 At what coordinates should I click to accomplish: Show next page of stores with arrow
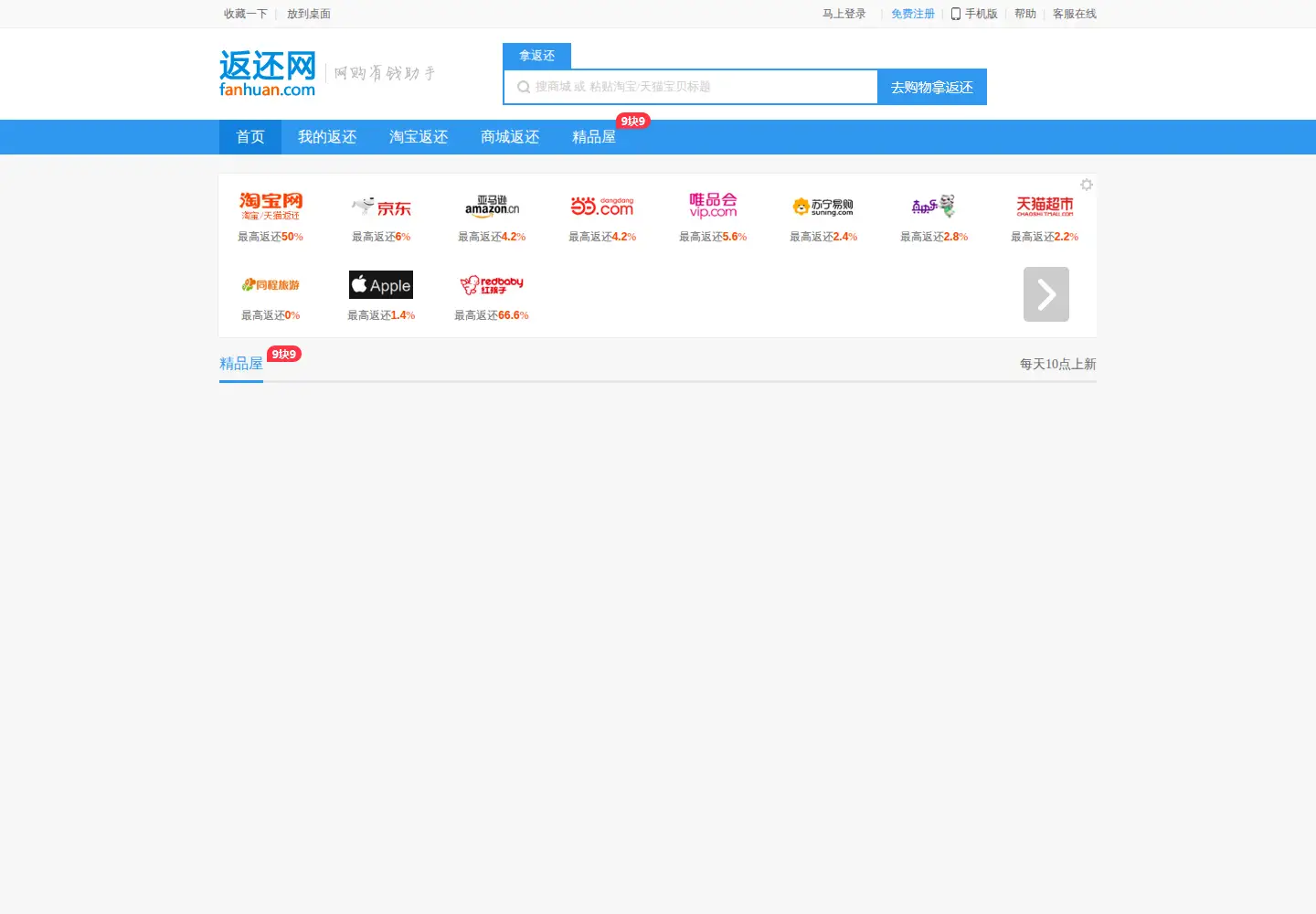point(1046,294)
